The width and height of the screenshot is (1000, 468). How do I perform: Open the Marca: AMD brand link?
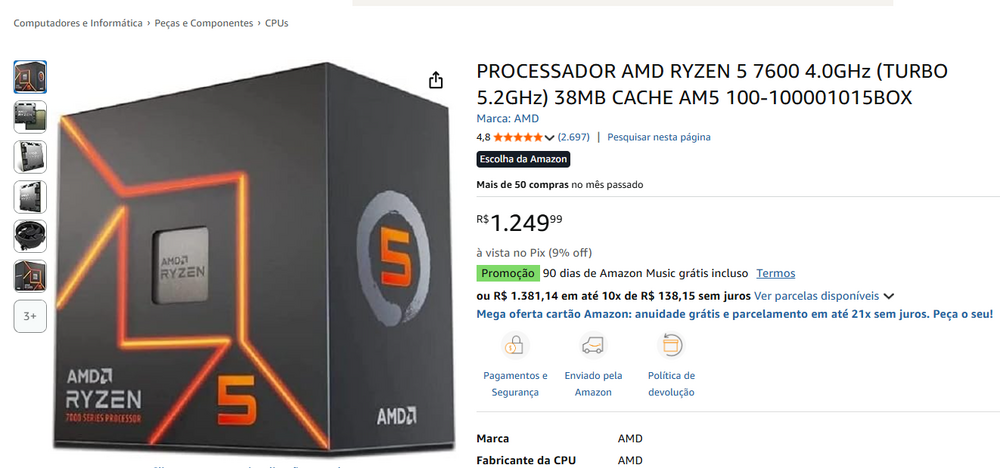click(507, 118)
